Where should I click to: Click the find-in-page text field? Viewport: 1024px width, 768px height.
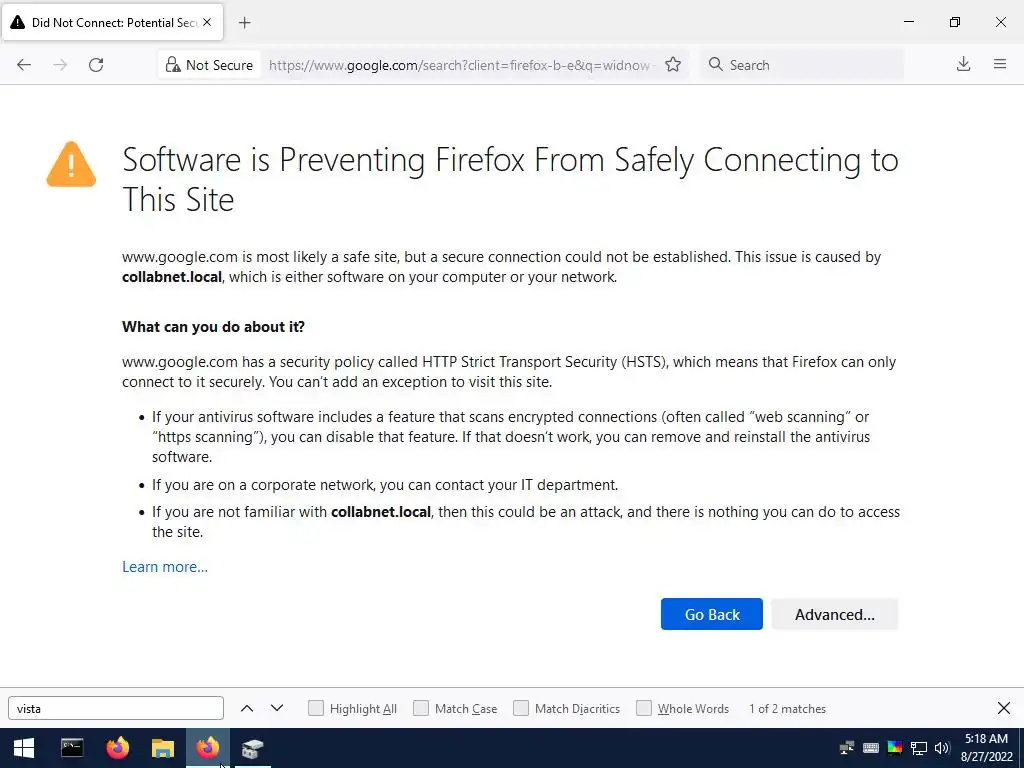click(x=116, y=708)
